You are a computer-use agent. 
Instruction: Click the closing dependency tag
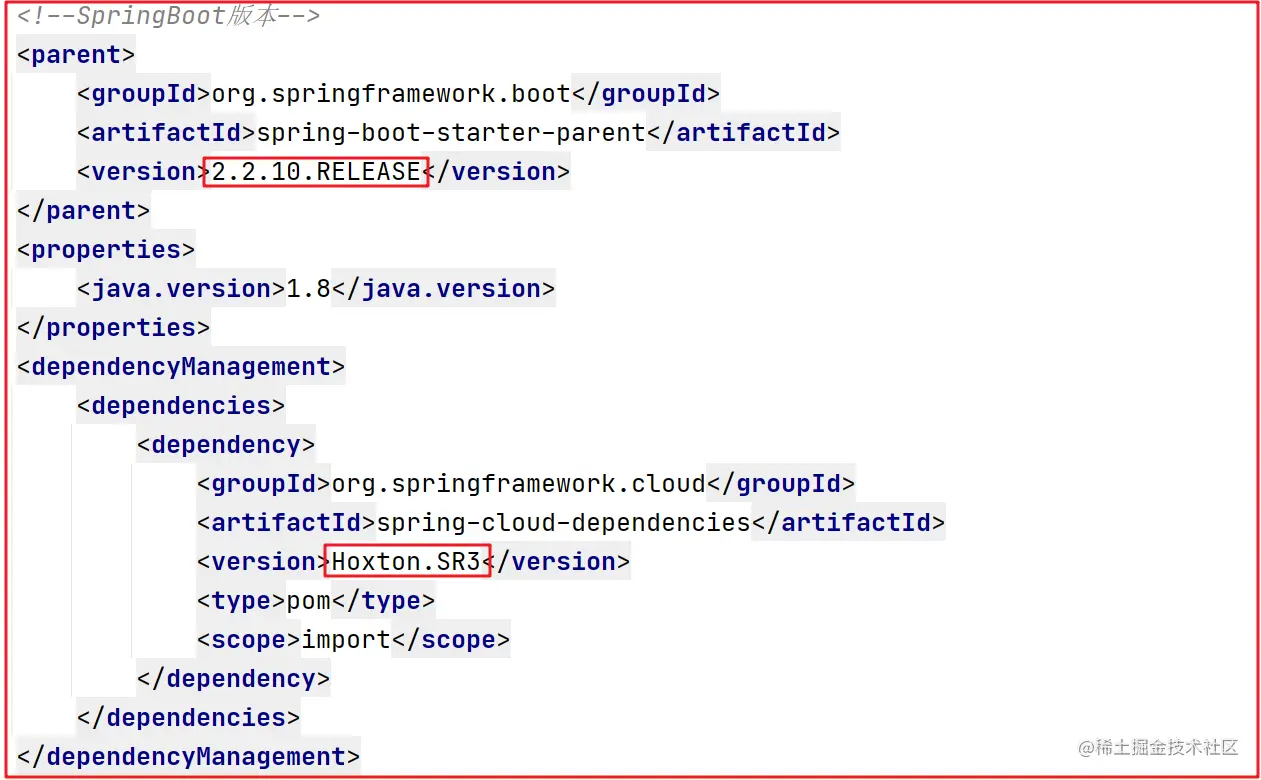(233, 679)
